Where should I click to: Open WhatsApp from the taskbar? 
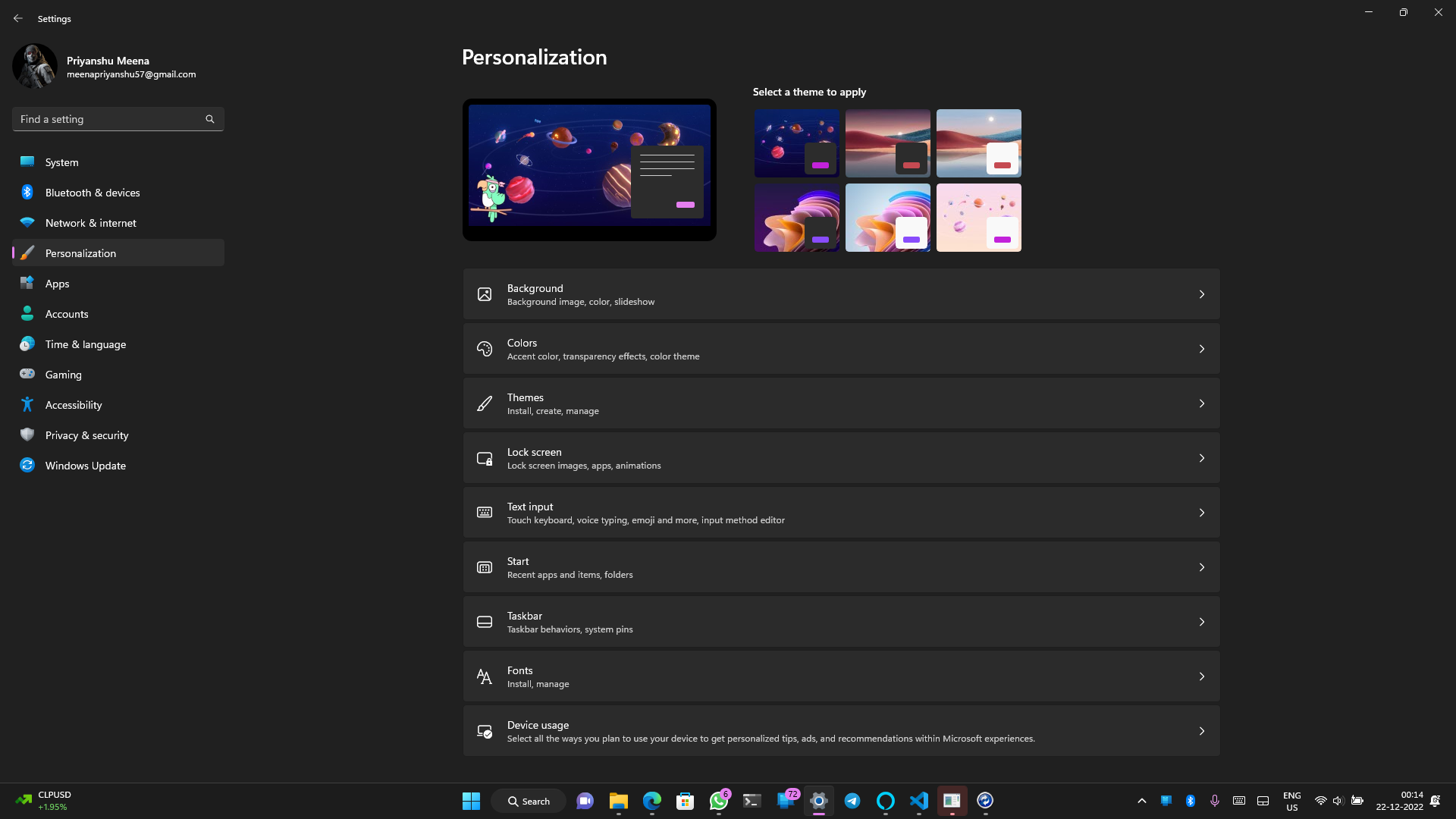click(718, 801)
